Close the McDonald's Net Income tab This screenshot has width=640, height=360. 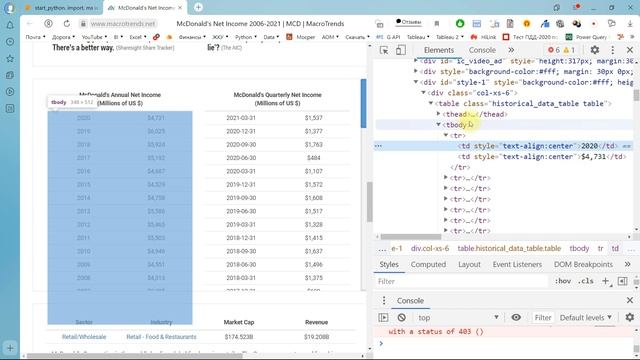(180, 7)
